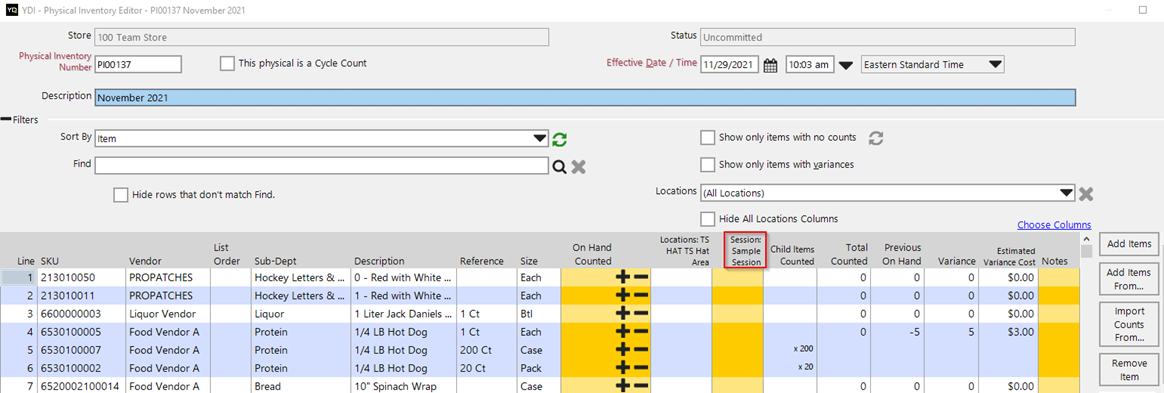Click plus icon for SKU 213010011
Viewport: 1164px width, 393px height.
tap(623, 295)
